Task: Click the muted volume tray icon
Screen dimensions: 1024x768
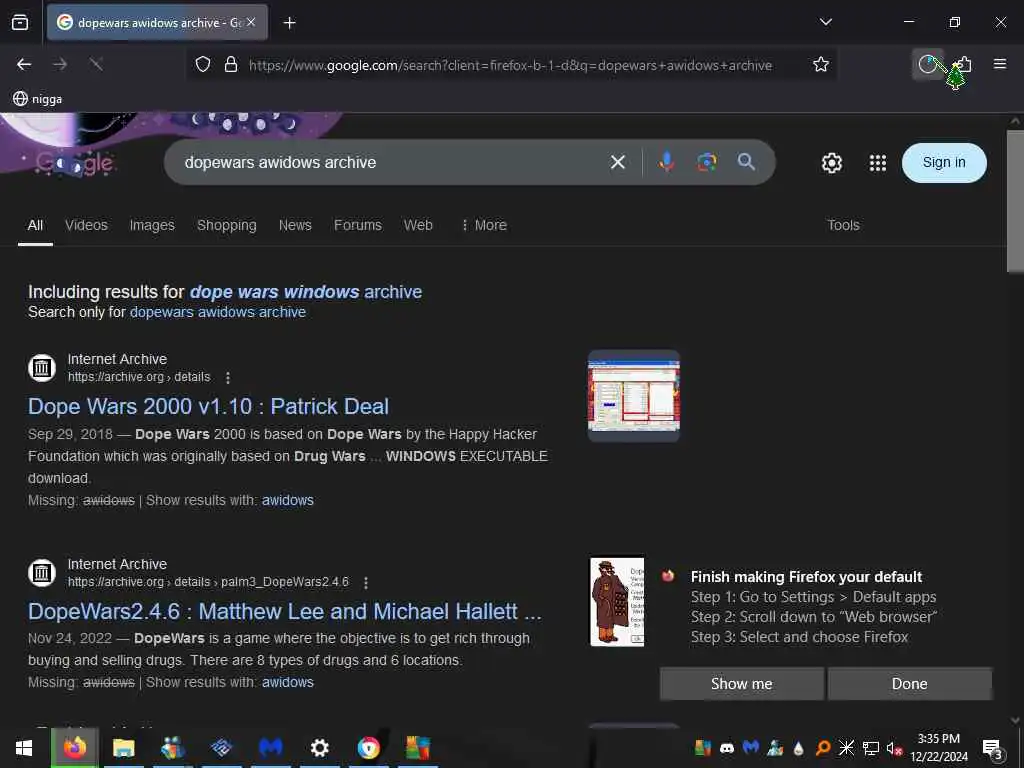Action: pyautogui.click(x=893, y=748)
